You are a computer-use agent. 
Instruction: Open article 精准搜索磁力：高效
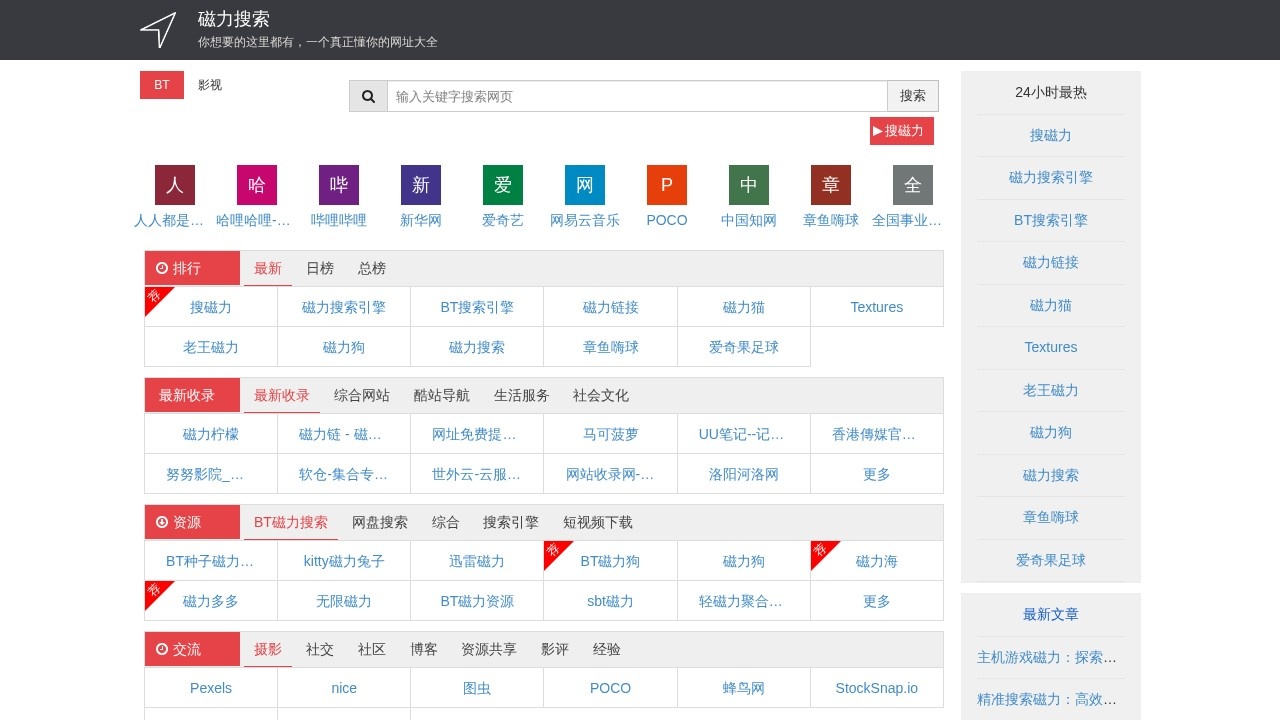click(1047, 699)
